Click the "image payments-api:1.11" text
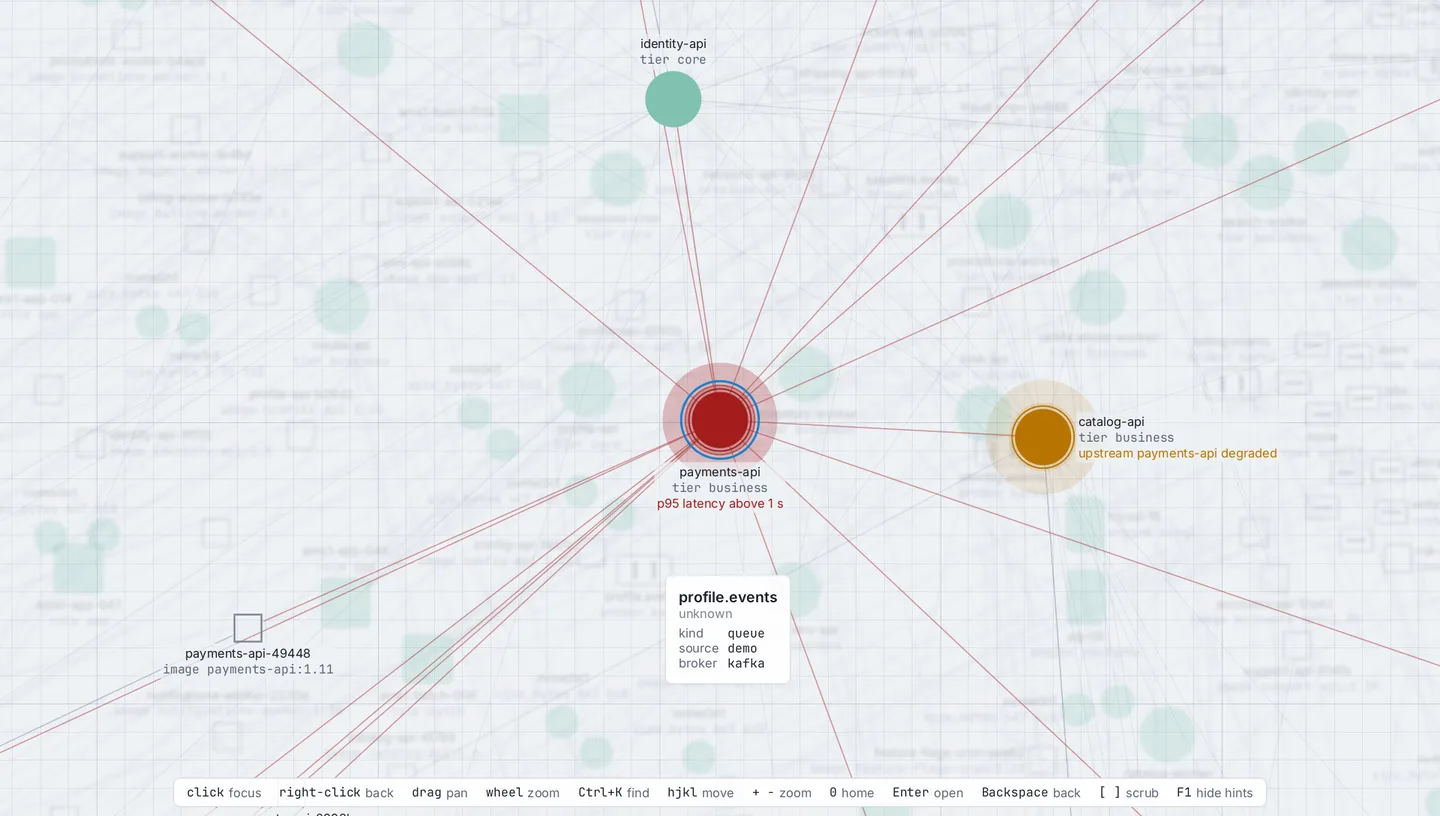 coord(248,670)
